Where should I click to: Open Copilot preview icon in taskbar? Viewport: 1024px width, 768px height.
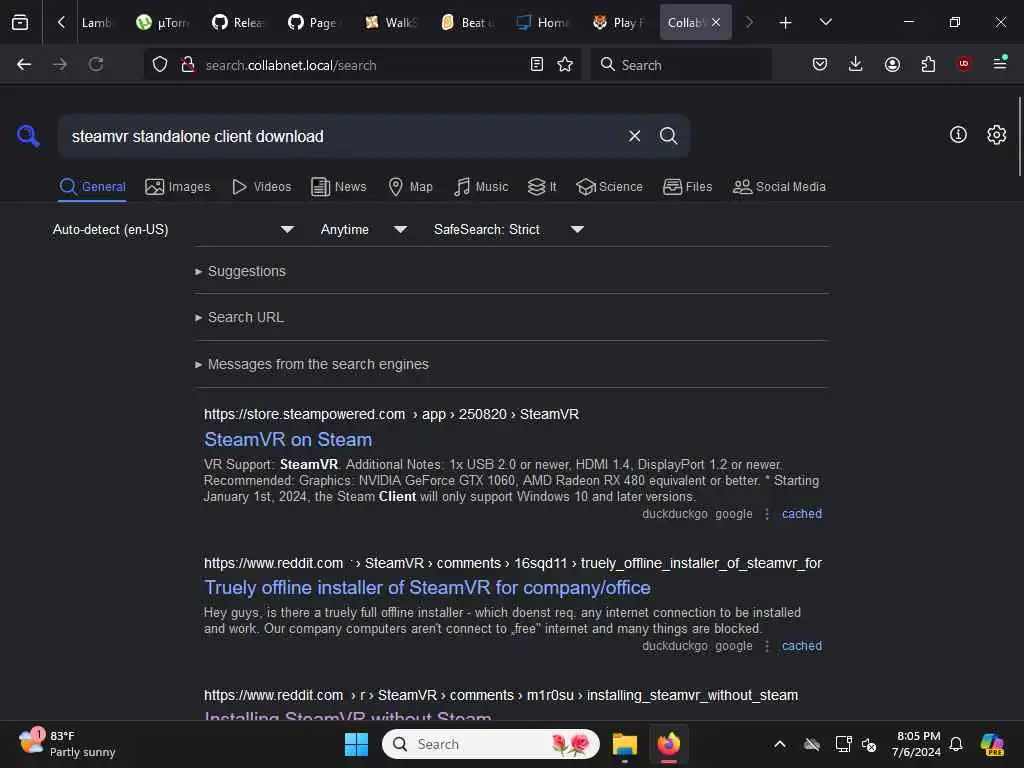click(992, 744)
